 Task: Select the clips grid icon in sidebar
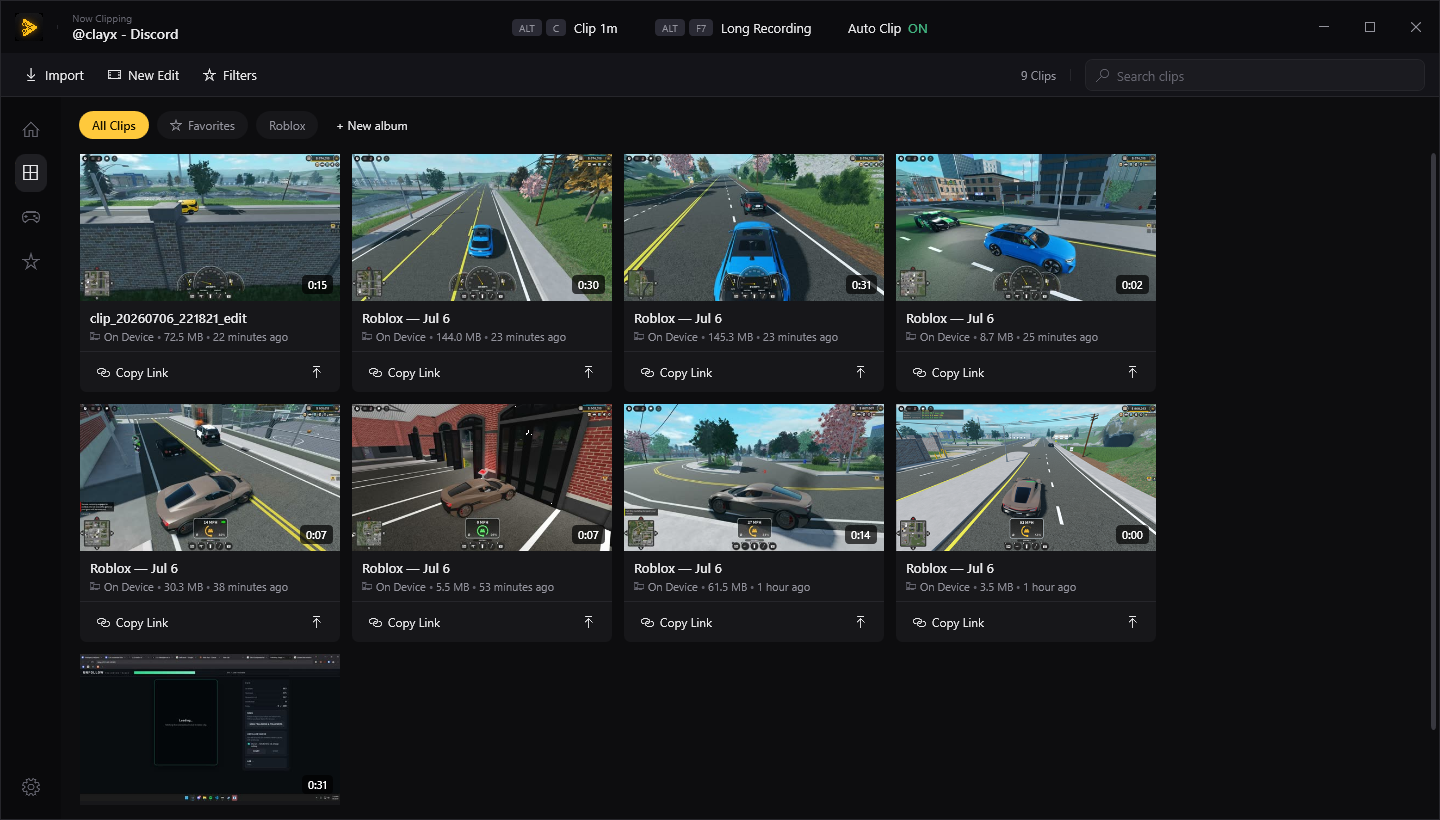[x=31, y=173]
